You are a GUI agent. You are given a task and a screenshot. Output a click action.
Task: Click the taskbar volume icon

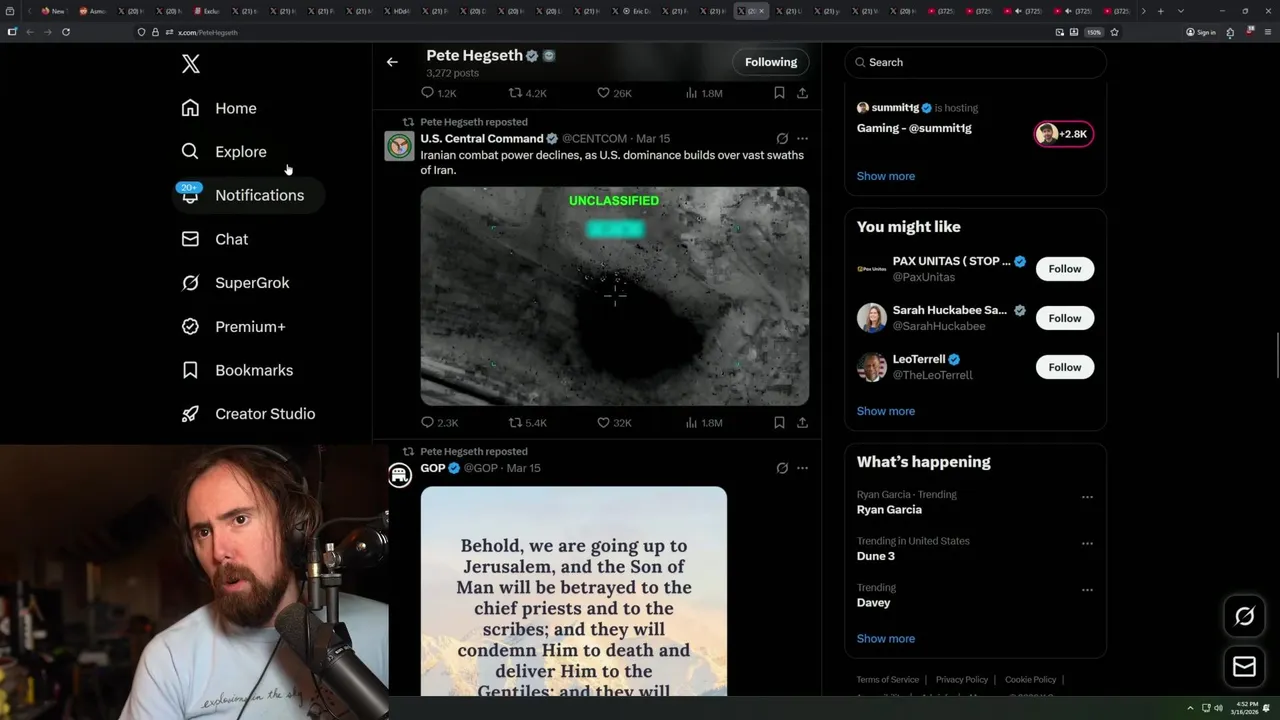click(x=1218, y=708)
